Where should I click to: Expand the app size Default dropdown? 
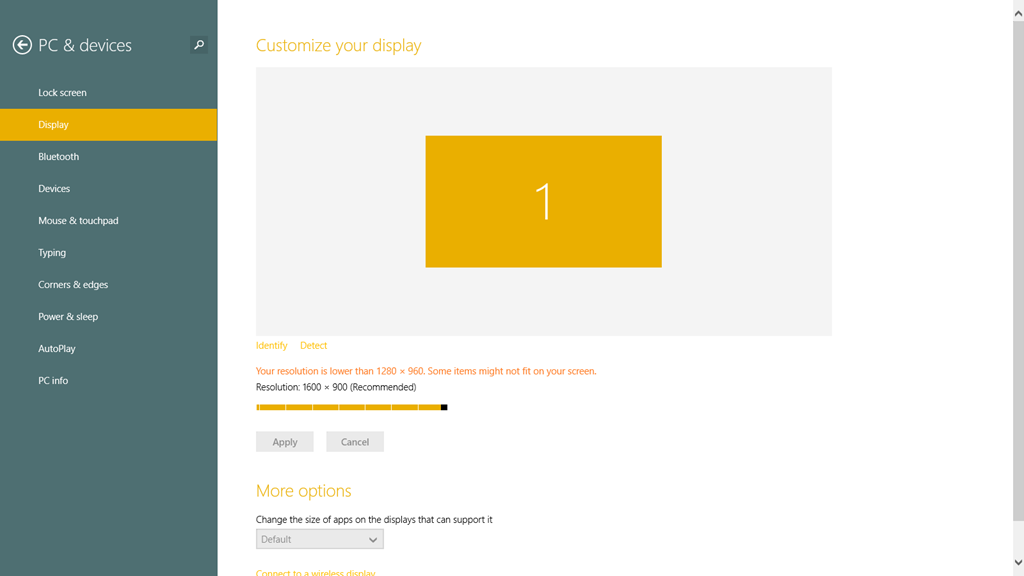point(319,540)
